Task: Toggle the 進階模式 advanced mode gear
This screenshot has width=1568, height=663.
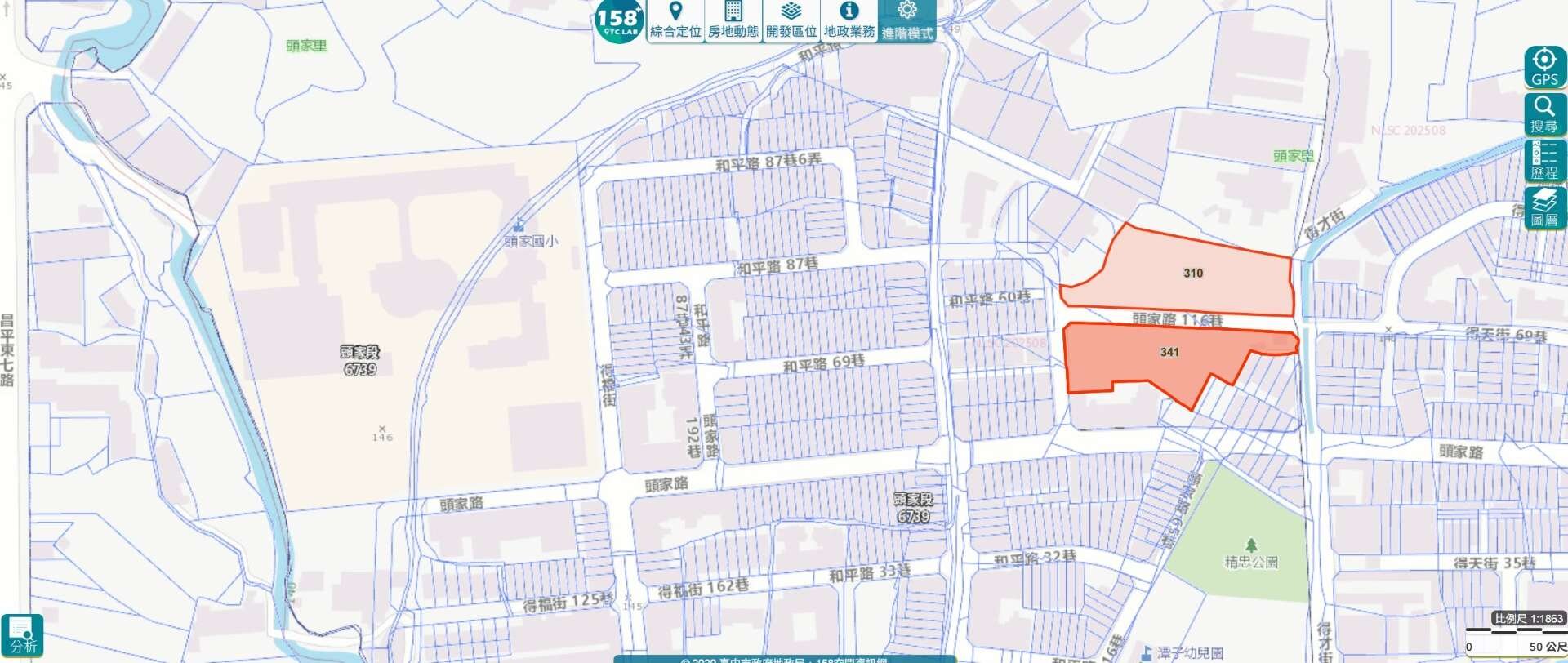Action: [x=906, y=21]
